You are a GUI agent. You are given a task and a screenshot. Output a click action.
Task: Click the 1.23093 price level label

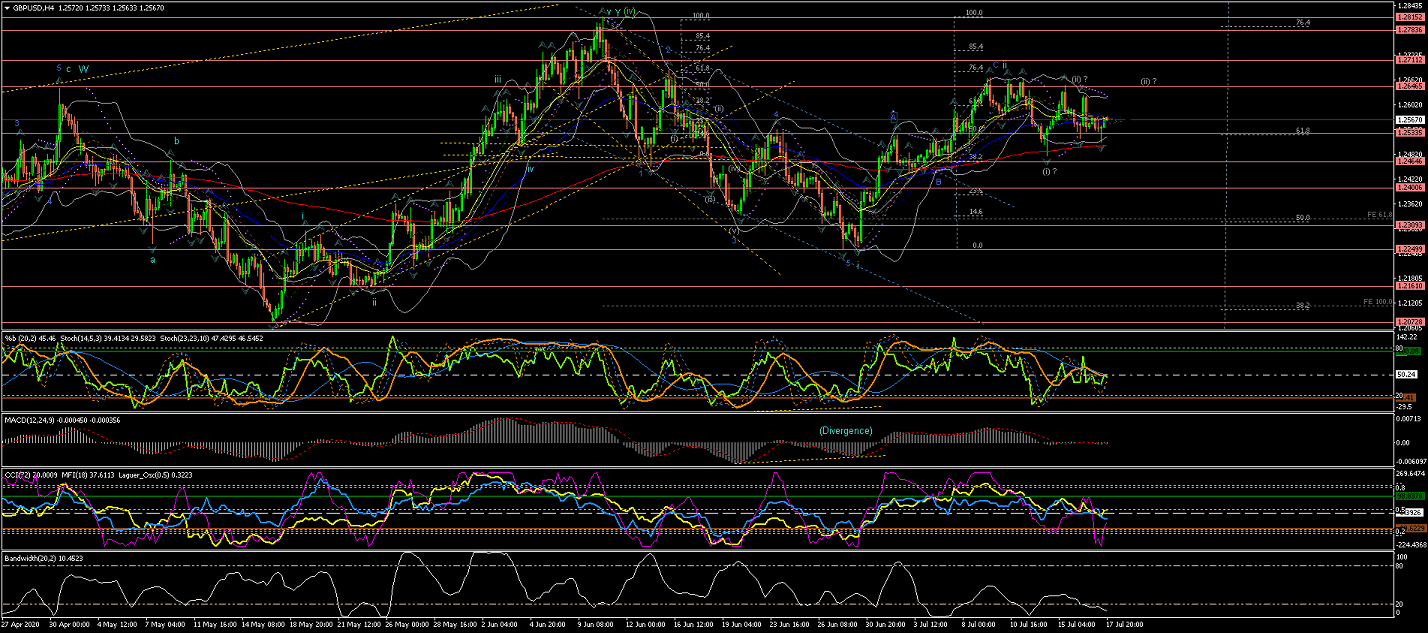click(x=1410, y=225)
